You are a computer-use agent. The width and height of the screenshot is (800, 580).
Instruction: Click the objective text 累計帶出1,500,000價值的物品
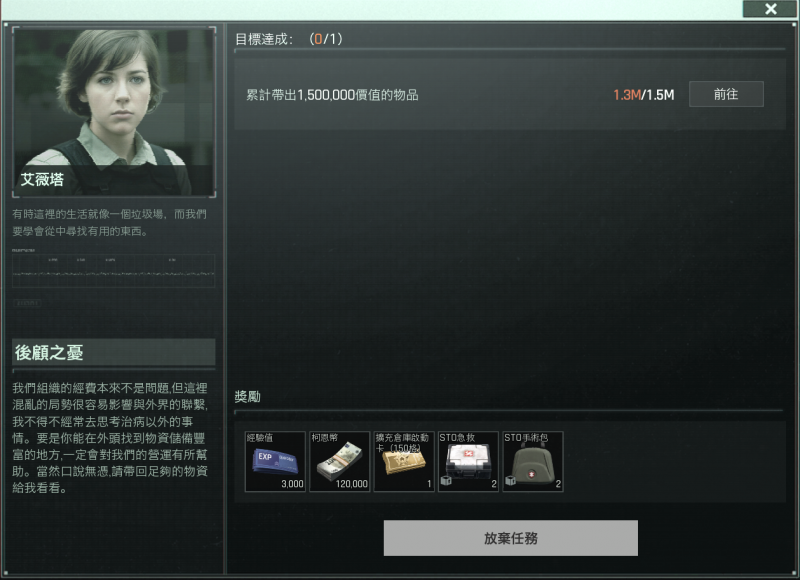point(332,95)
